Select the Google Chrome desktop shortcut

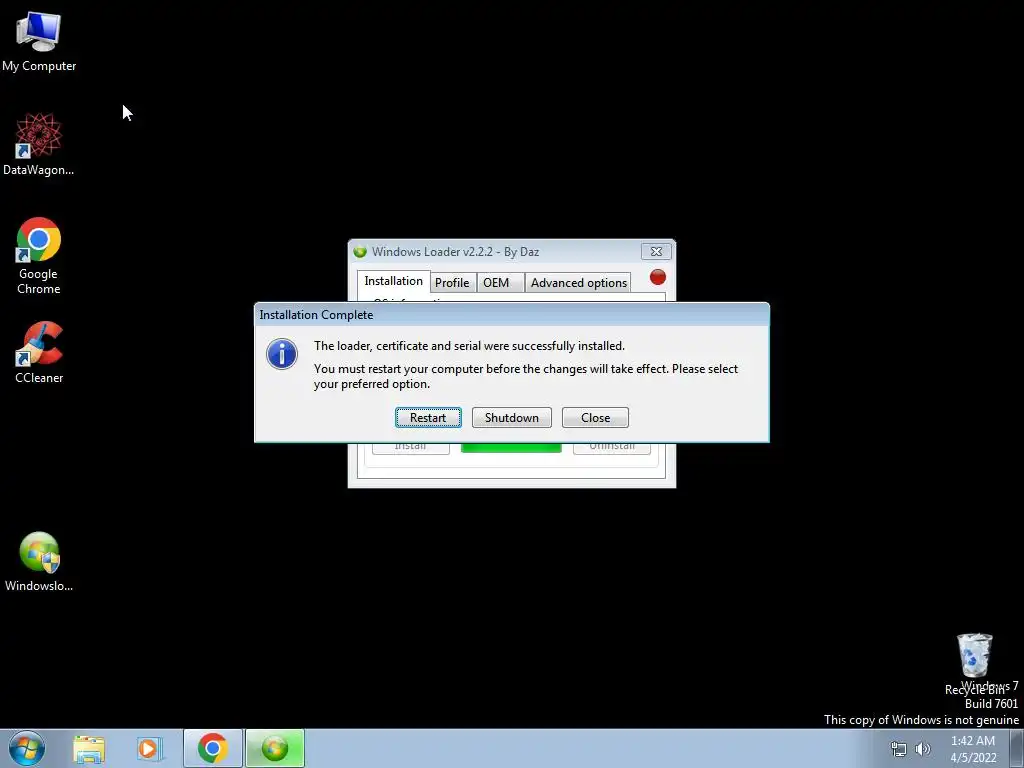tap(39, 256)
